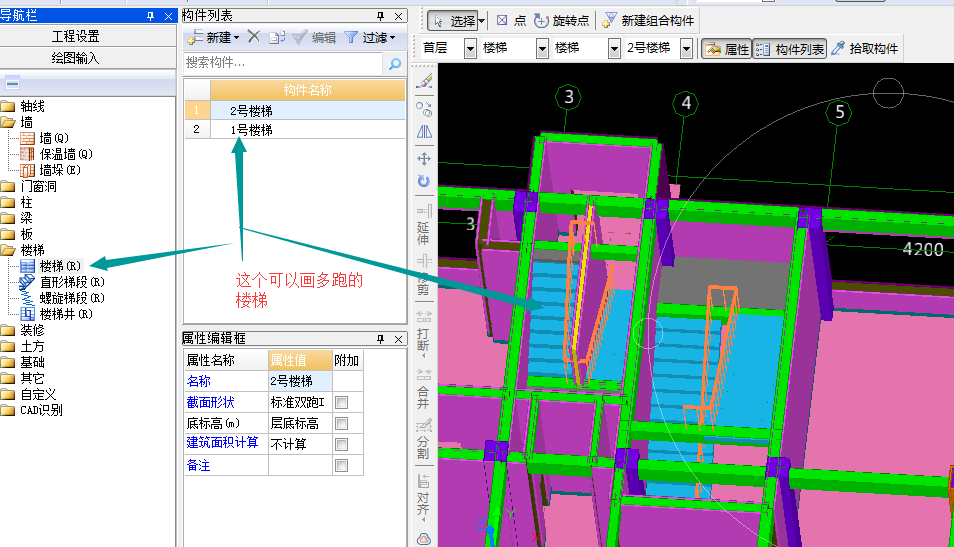Image resolution: width=954 pixels, height=547 pixels.
Task: Click the copy icon in vertical toolbar
Action: pyautogui.click(x=424, y=109)
